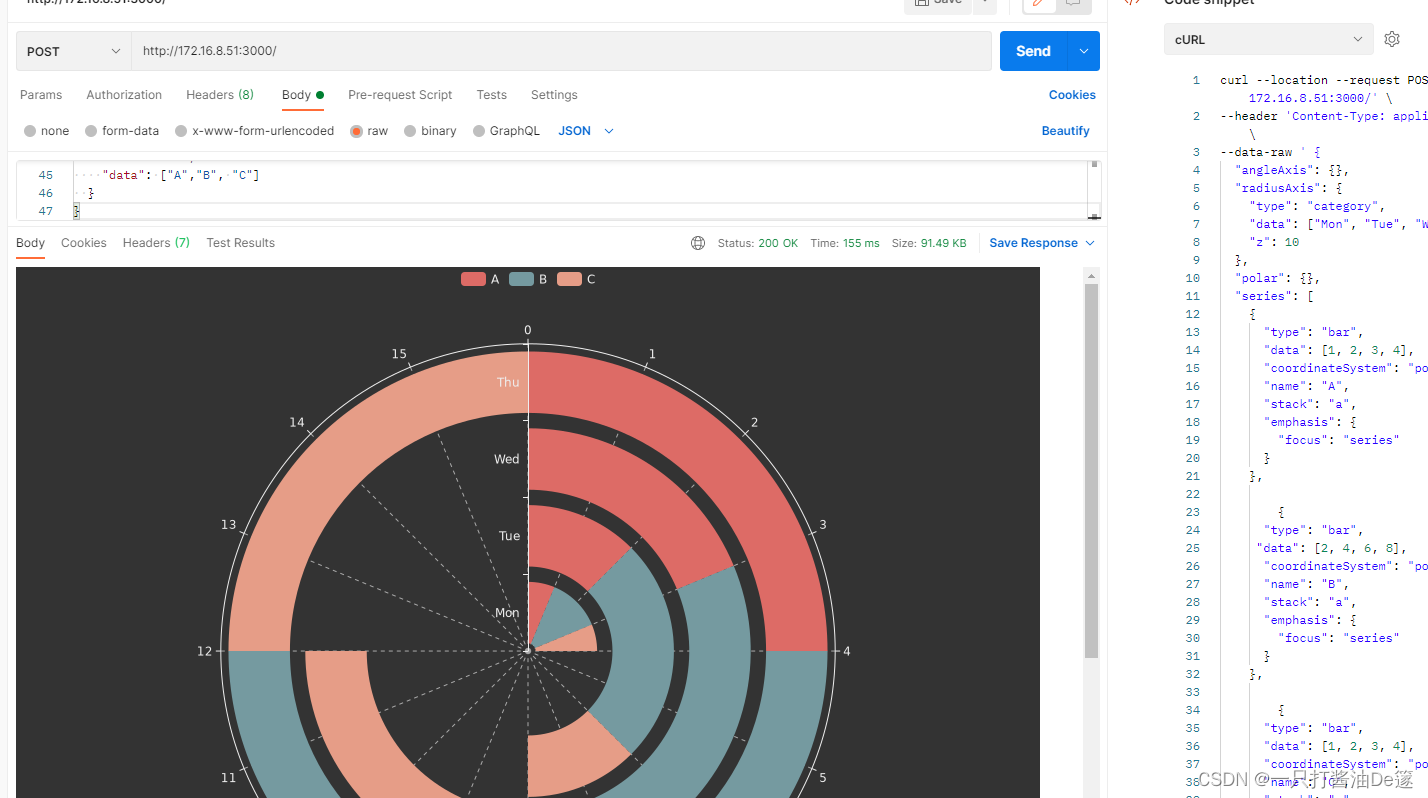Expand the JSON format dropdown
Image resolution: width=1428 pixels, height=798 pixels.
click(x=585, y=130)
